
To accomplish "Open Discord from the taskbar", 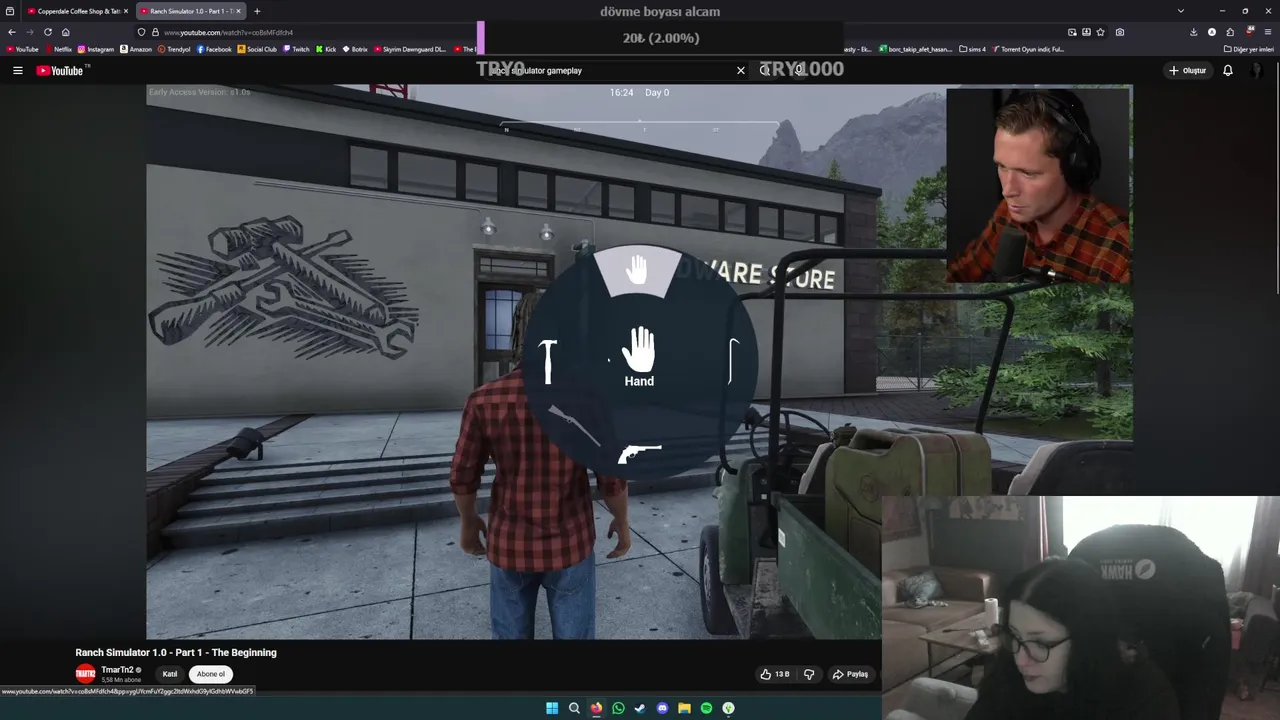I will coord(662,708).
